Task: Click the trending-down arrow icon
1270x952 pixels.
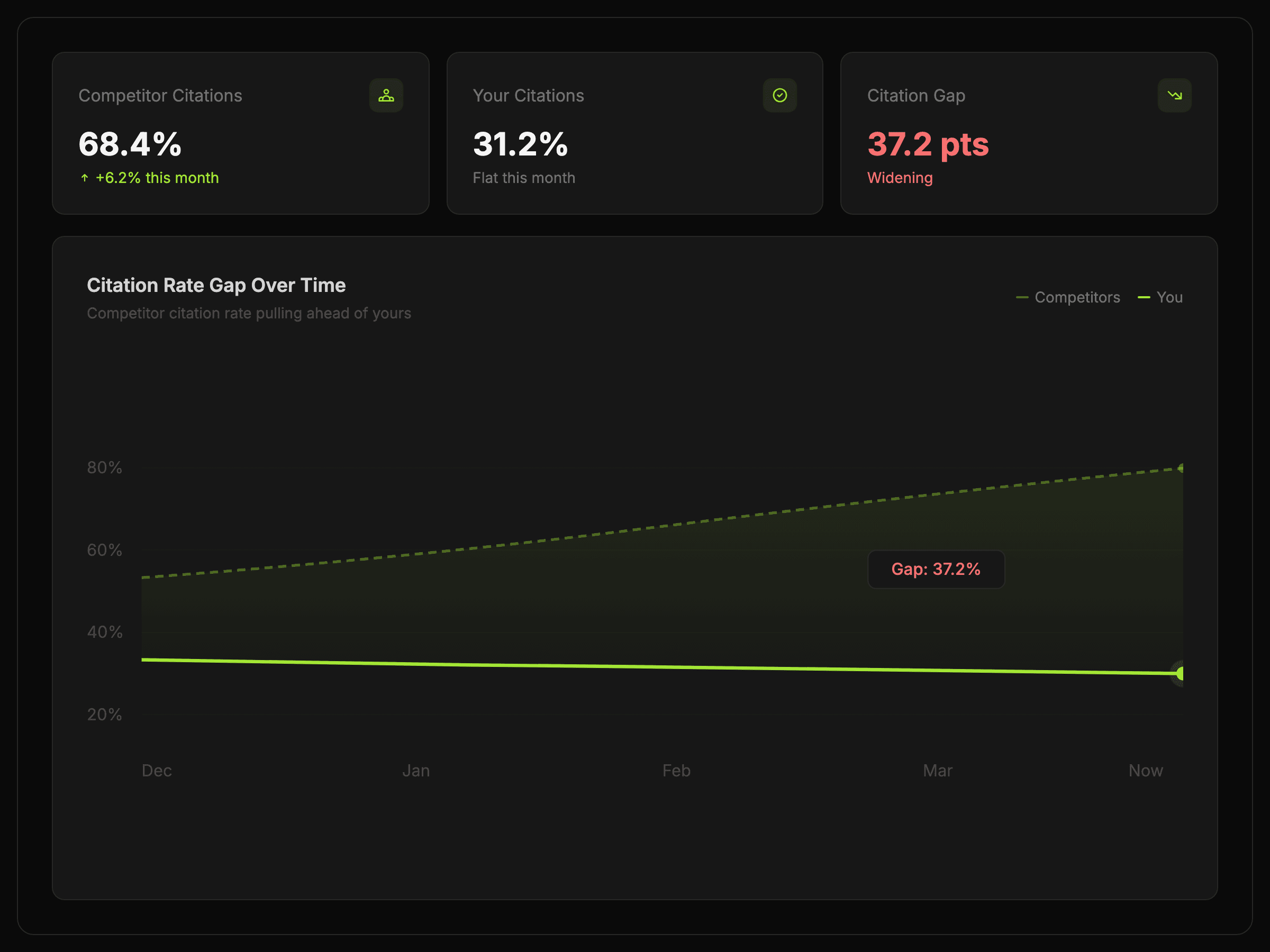Action: [1174, 95]
